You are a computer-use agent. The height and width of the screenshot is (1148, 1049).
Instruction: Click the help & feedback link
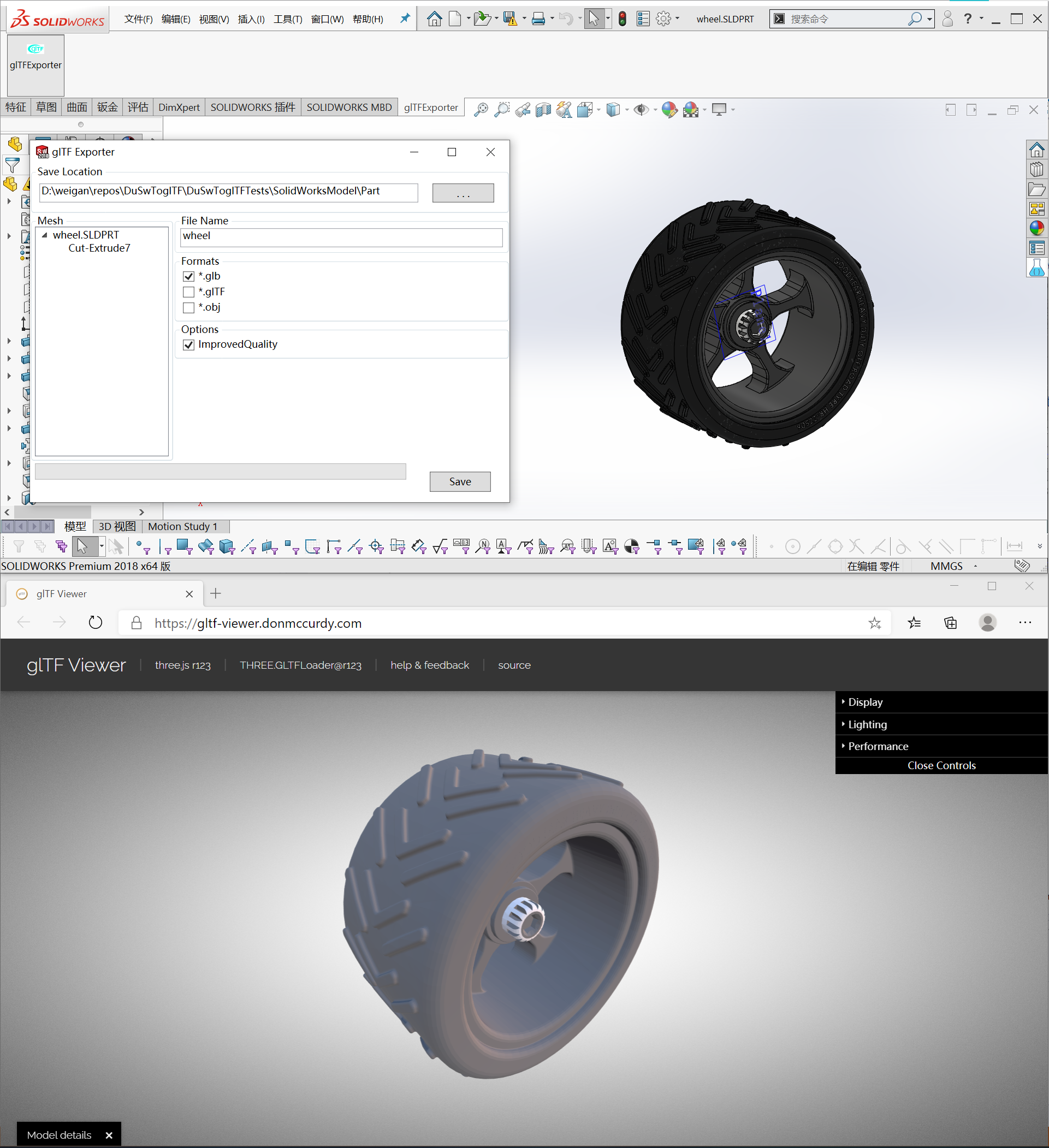(429, 665)
